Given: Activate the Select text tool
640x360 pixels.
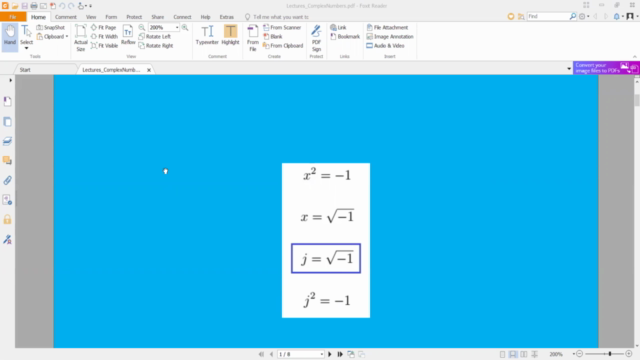Looking at the screenshot, I should click(x=26, y=34).
